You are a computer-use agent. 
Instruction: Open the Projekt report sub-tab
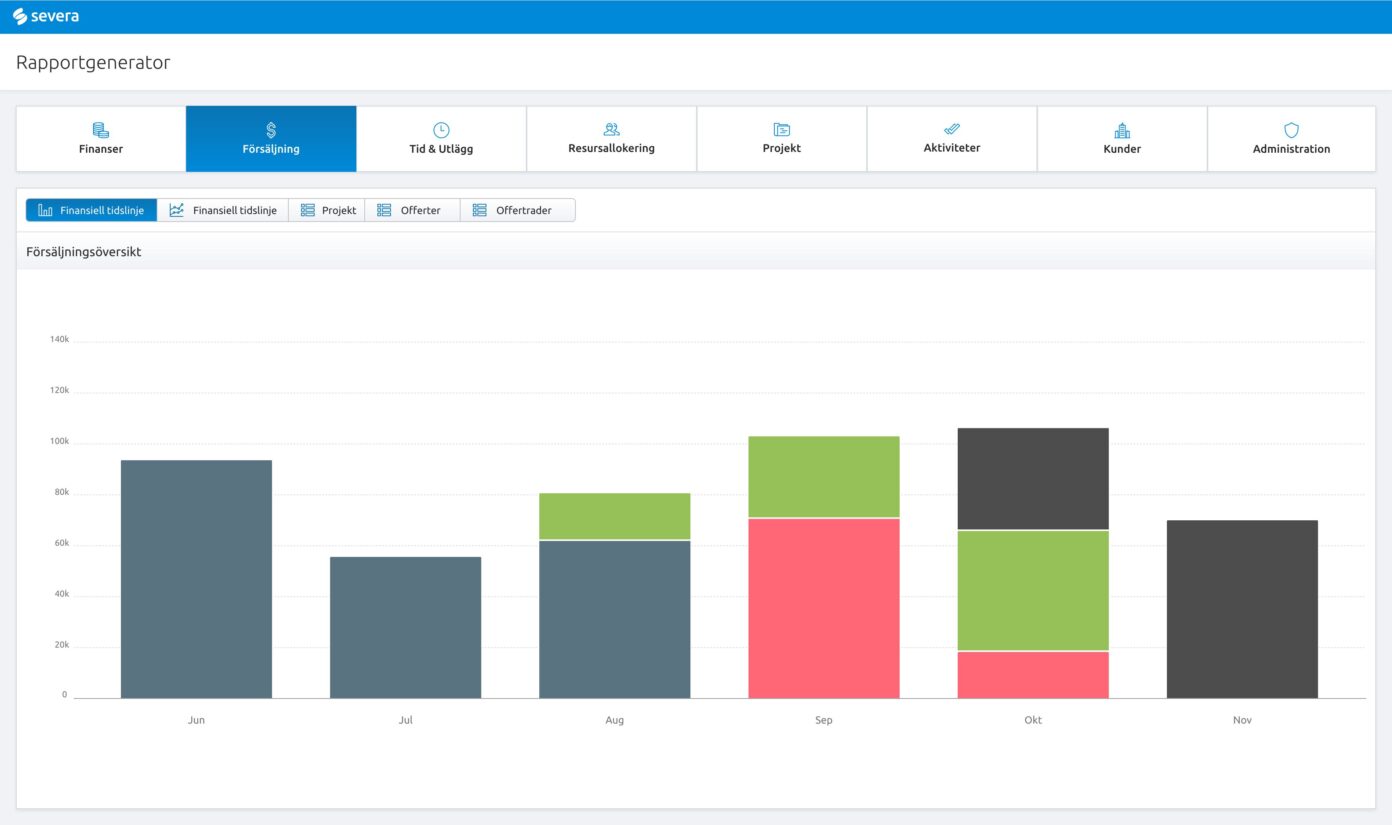pyautogui.click(x=327, y=210)
